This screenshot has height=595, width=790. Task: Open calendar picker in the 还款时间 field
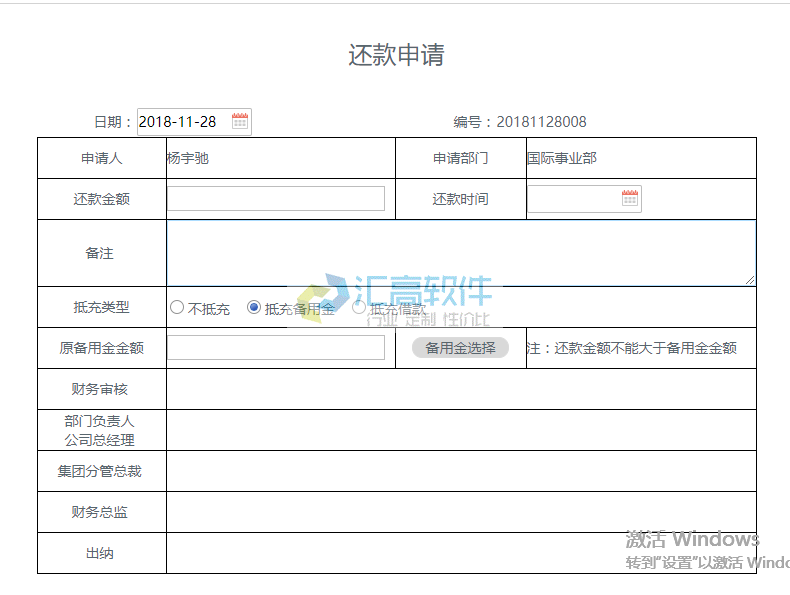tap(629, 199)
